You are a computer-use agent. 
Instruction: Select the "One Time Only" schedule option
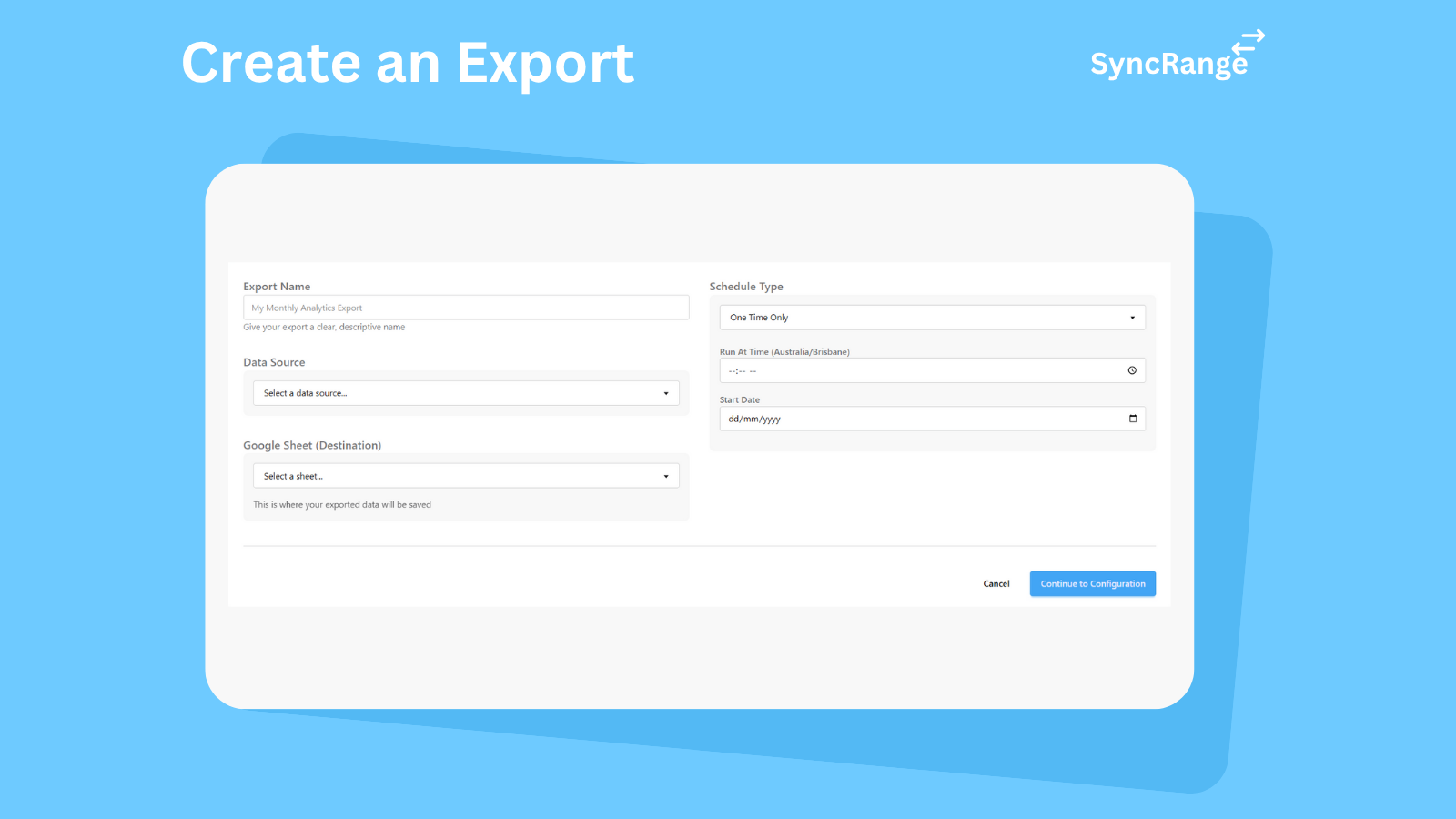tap(756, 317)
